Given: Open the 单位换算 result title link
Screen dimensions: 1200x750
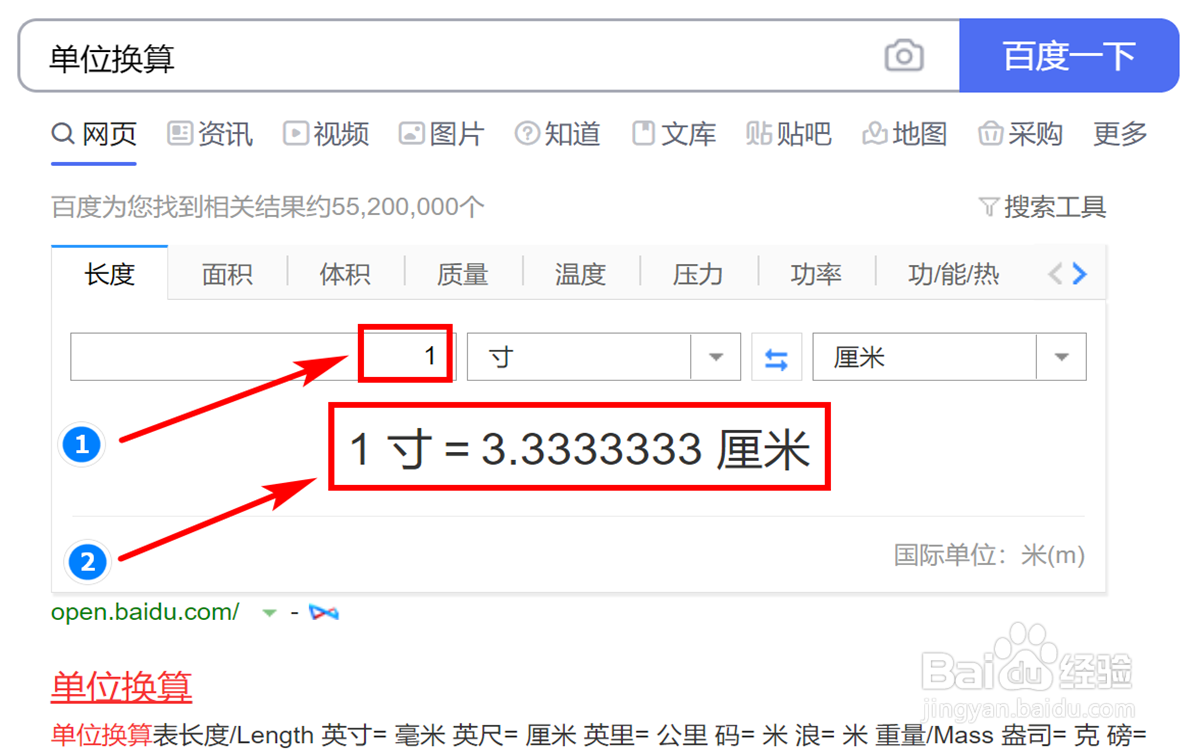Looking at the screenshot, I should pos(121,687).
